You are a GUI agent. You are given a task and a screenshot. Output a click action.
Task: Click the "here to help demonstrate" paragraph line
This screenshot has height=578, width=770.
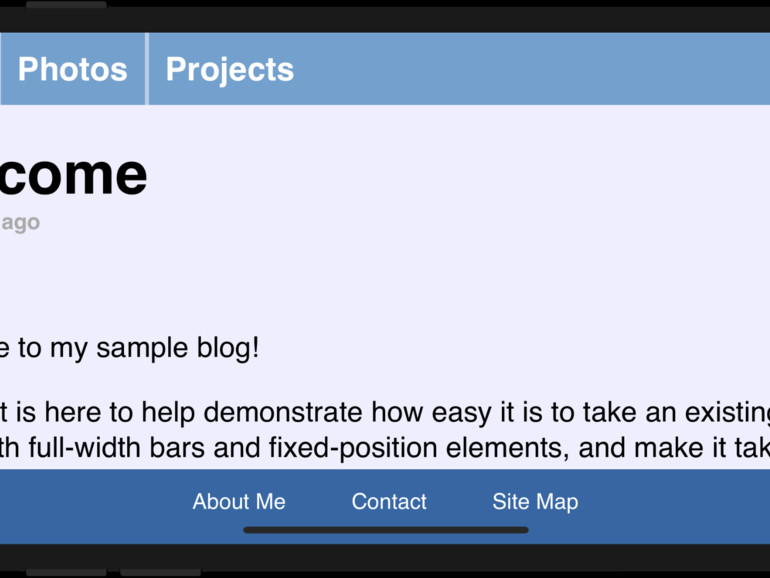pos(380,411)
